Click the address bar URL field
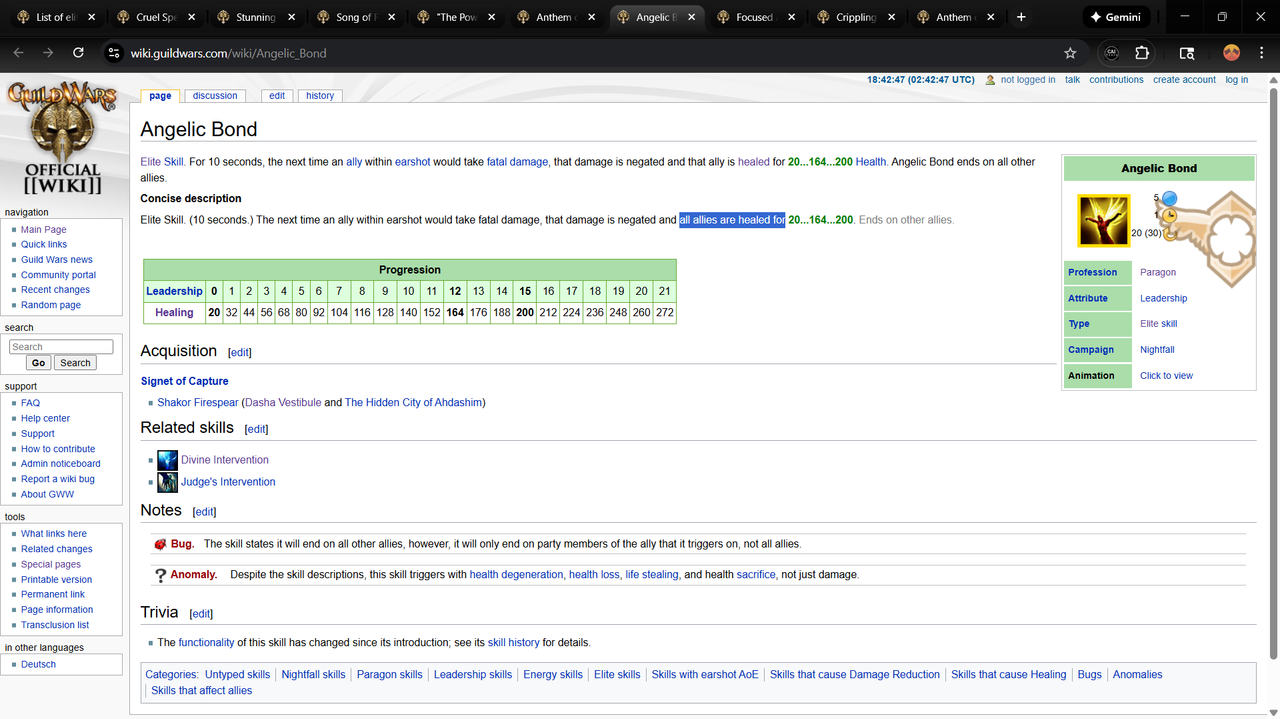This screenshot has height=719, width=1280. tap(590, 53)
